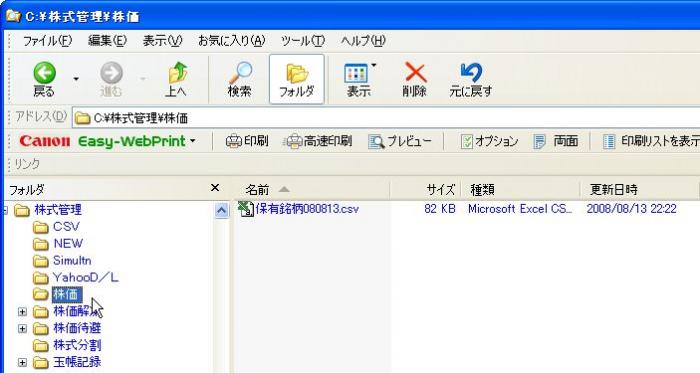Click the 82 KB size cell
Viewport: 700px width, 373px height.
point(439,209)
